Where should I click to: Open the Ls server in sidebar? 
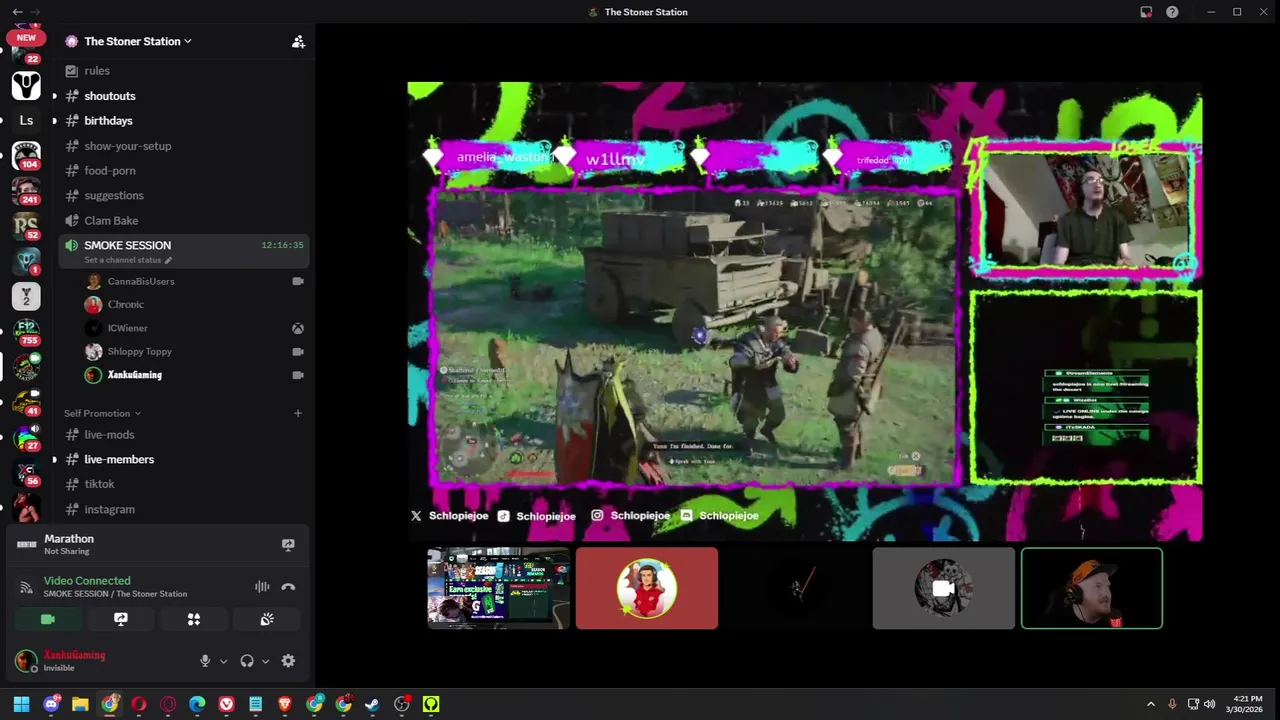point(26,121)
